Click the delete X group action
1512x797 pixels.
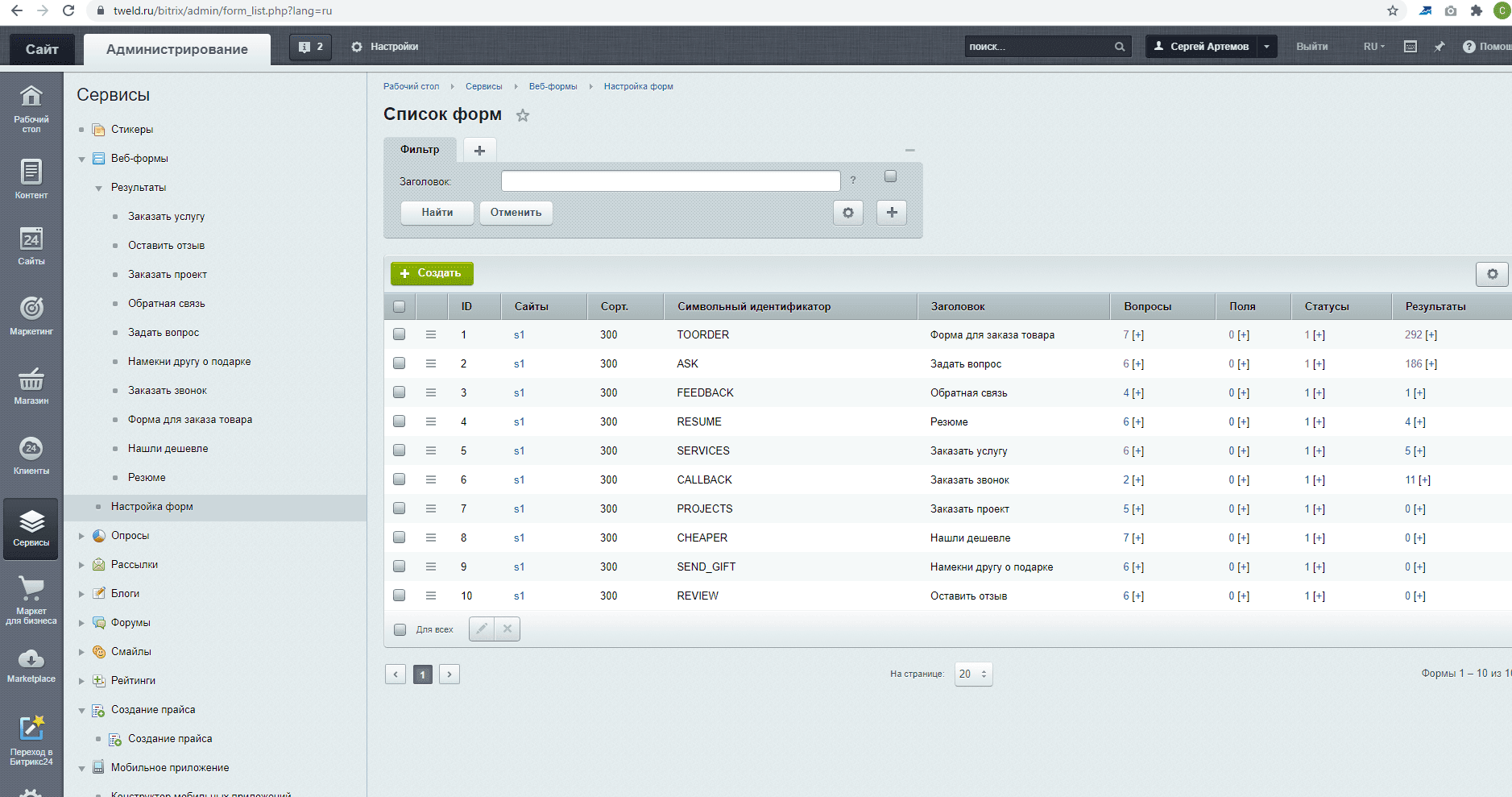[x=507, y=629]
